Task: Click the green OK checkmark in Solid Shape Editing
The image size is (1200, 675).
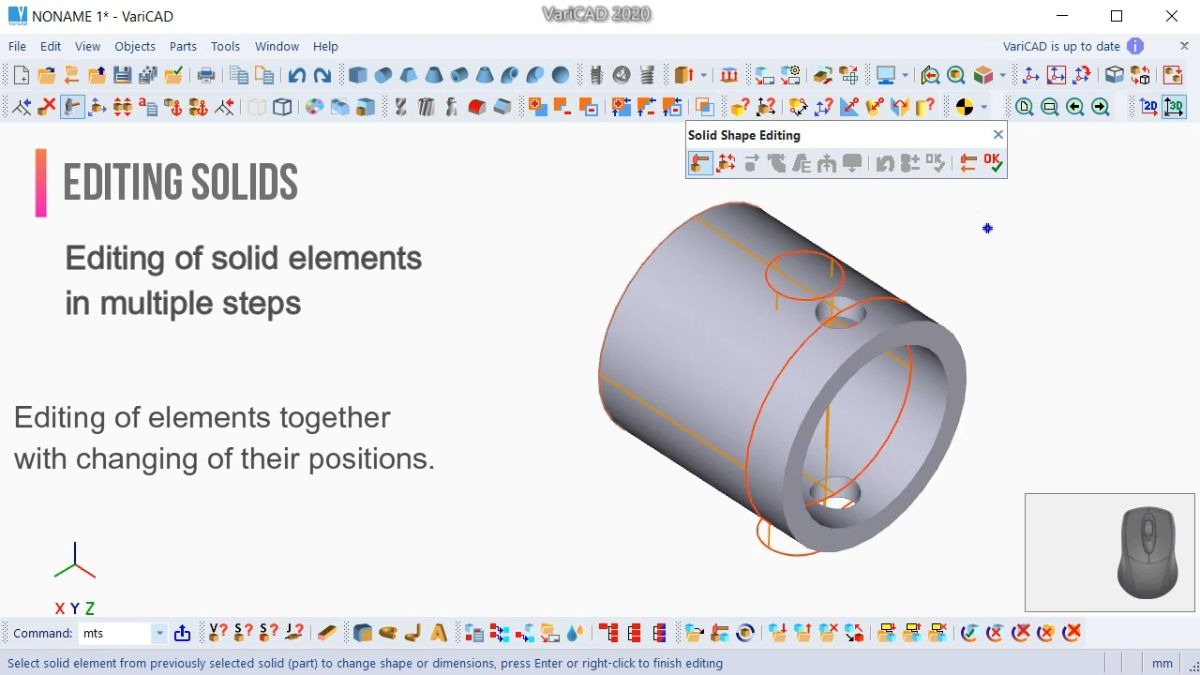Action: pos(993,163)
